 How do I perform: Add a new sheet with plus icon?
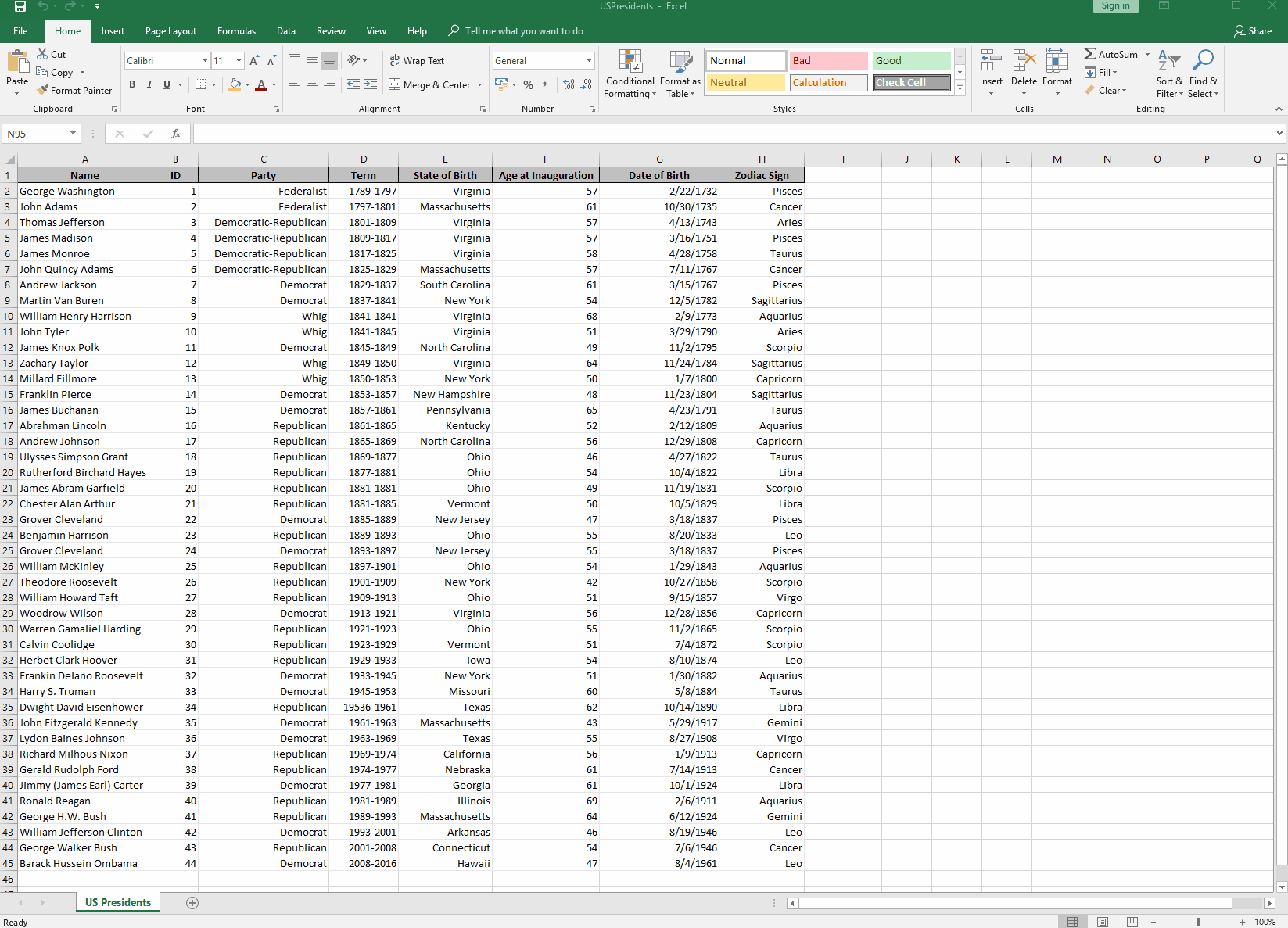192,903
